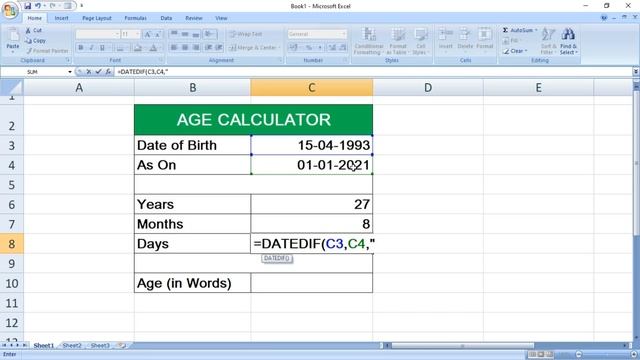The image size is (640, 360).
Task: Confirm the formula with the checkmark button
Action: pos(98,71)
